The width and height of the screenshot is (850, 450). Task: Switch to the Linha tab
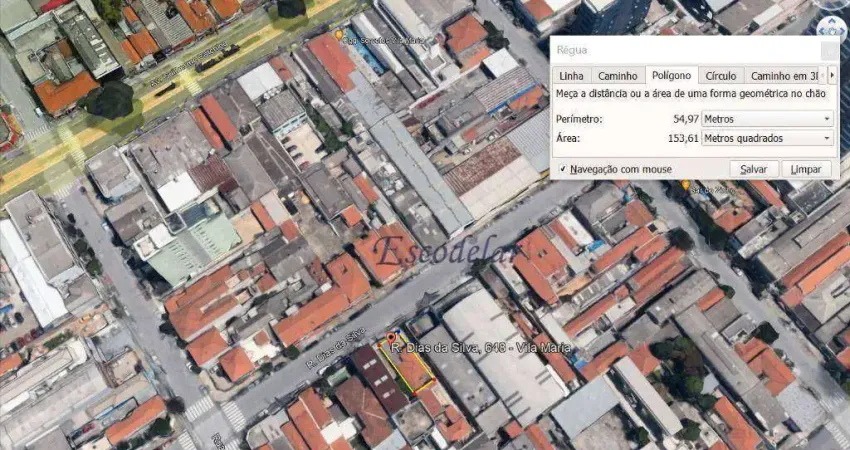tap(571, 76)
